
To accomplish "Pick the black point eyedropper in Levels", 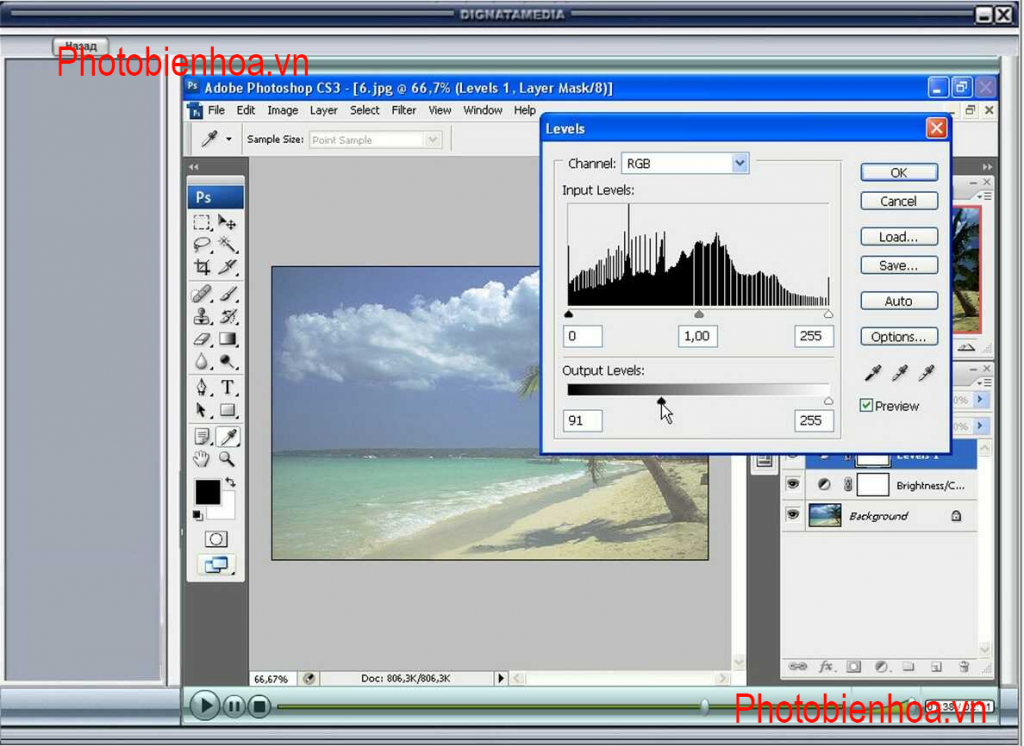I will (872, 373).
